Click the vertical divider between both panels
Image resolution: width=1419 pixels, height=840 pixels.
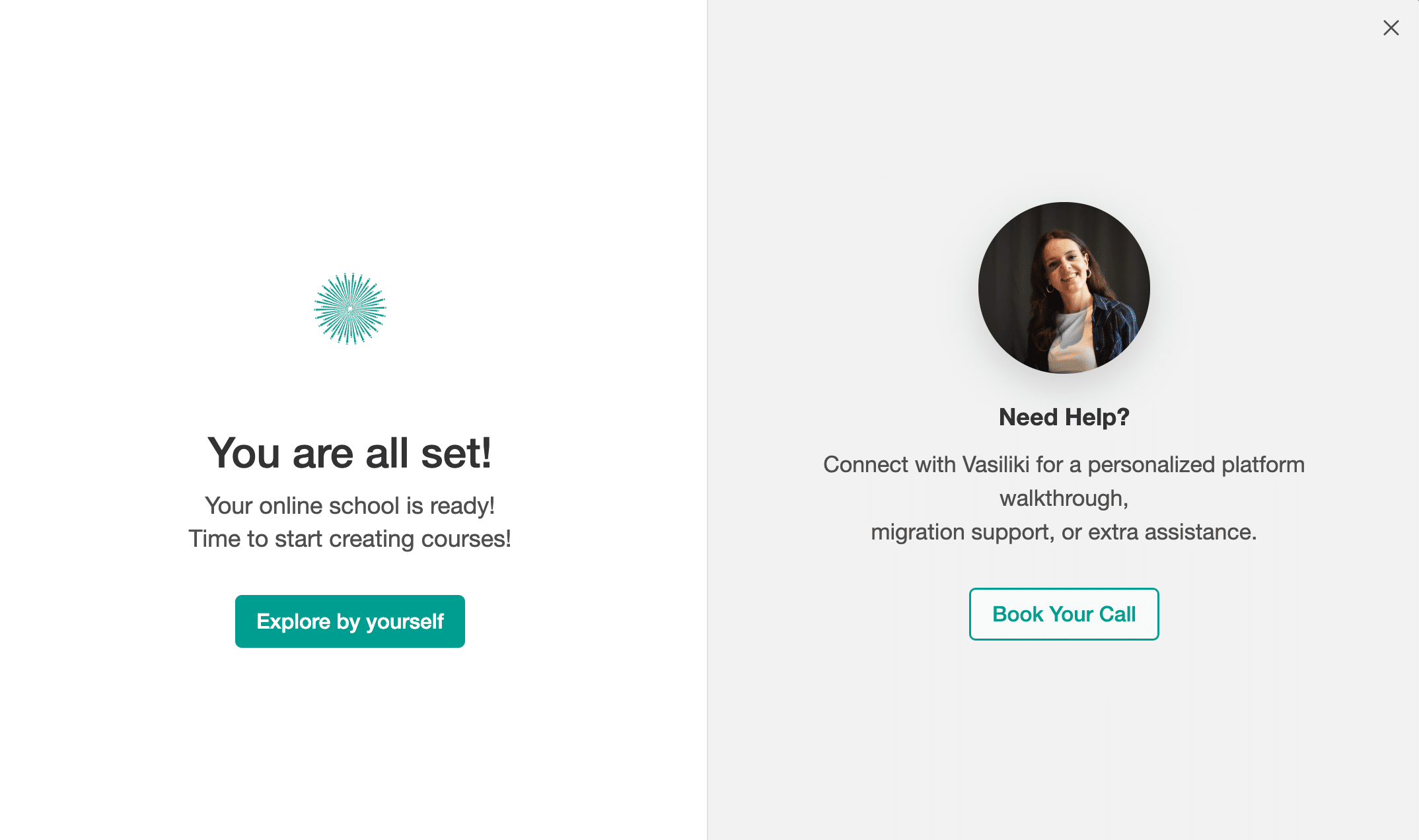click(x=708, y=420)
